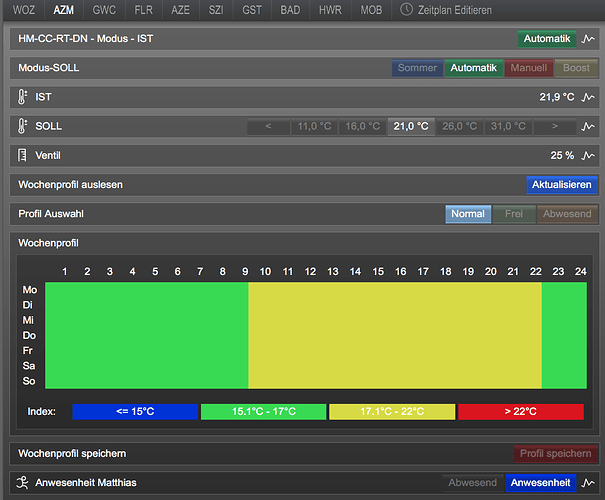
Task: Open the WOZ room tab
Action: (x=24, y=10)
